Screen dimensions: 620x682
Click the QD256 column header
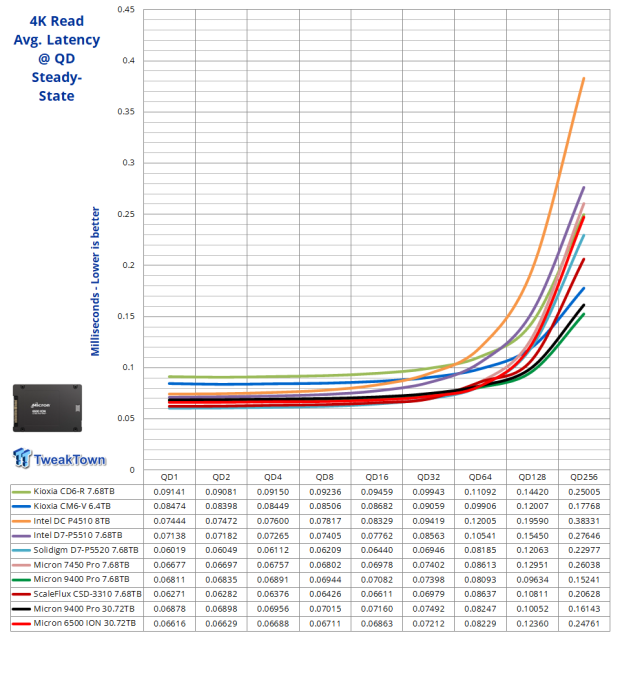click(584, 477)
